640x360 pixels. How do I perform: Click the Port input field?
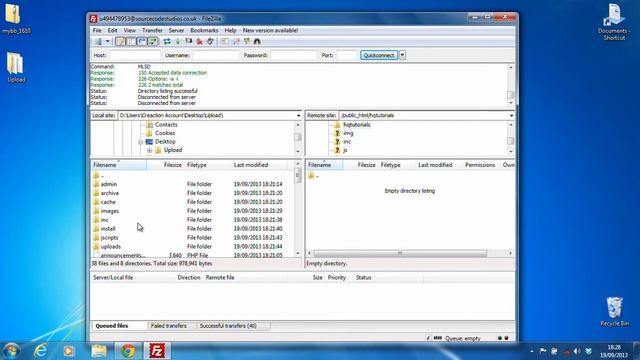point(347,55)
